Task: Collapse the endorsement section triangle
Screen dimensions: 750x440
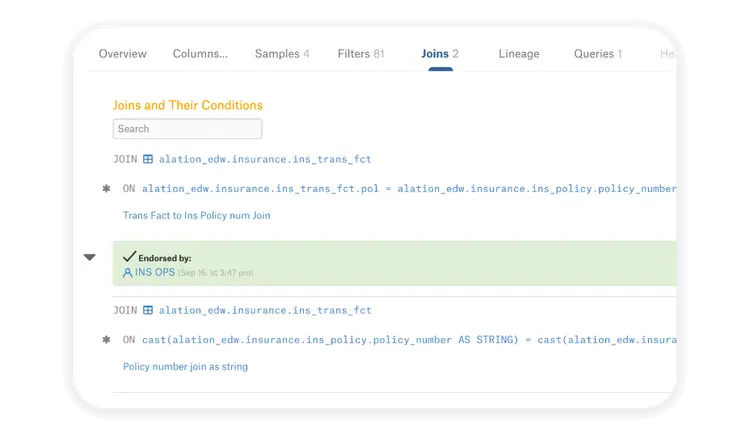Action: point(89,257)
